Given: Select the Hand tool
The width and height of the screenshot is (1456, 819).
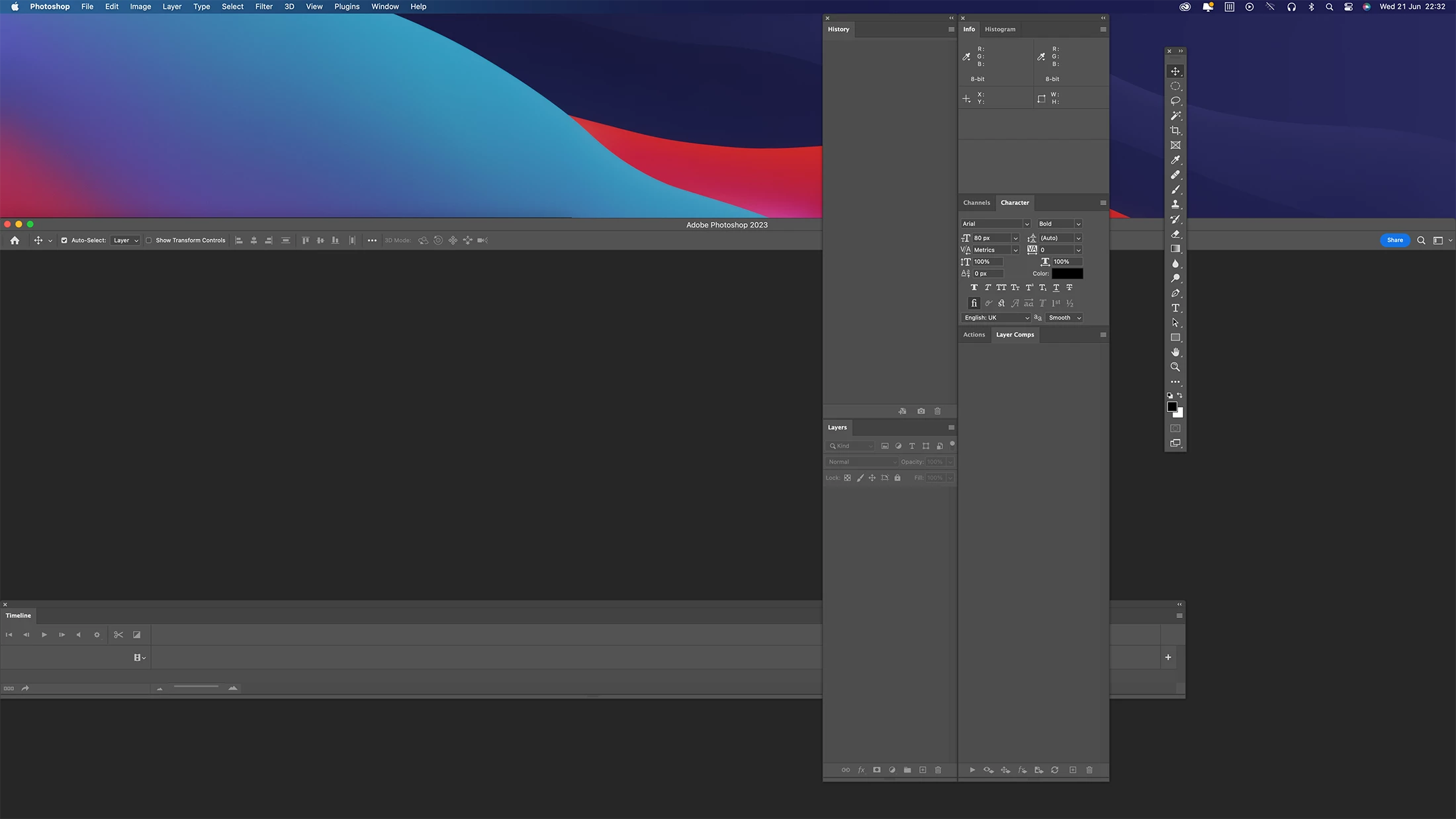Looking at the screenshot, I should pyautogui.click(x=1175, y=352).
